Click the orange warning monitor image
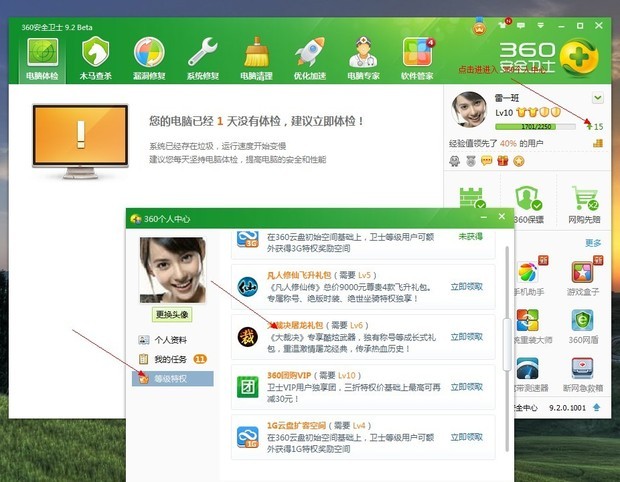 tap(80, 141)
